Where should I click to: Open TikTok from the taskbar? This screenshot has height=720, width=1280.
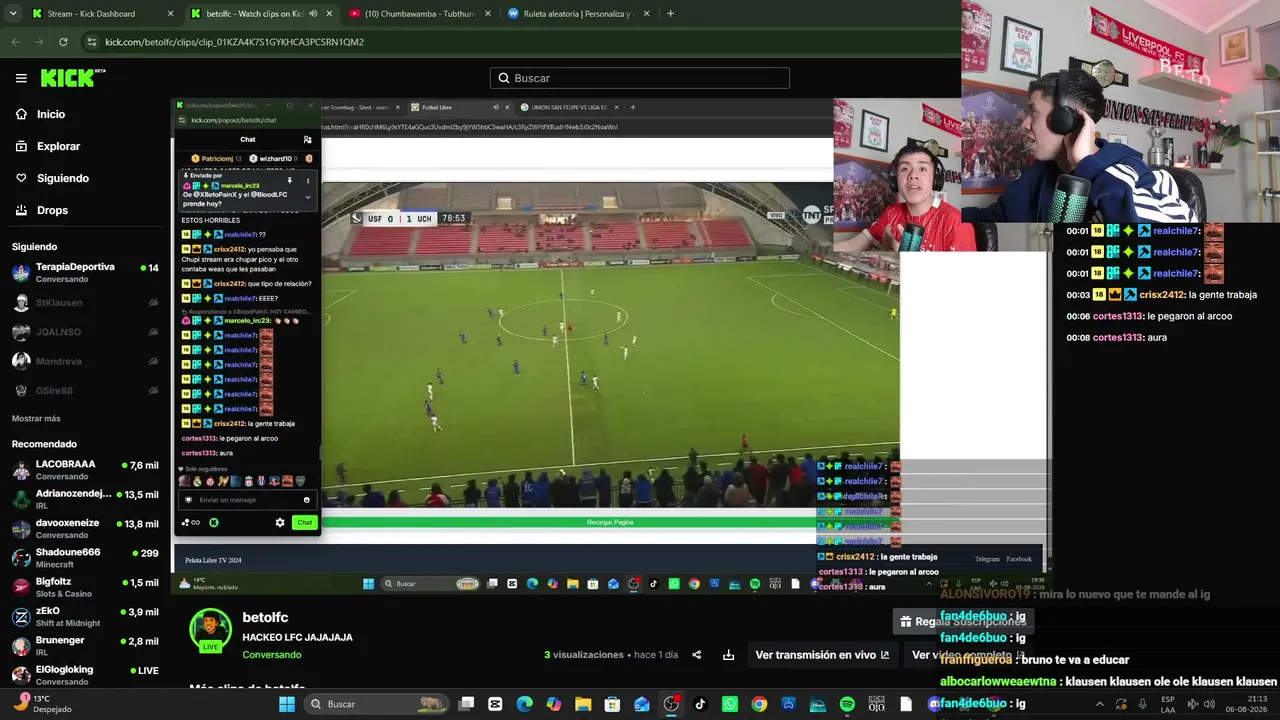pos(700,704)
